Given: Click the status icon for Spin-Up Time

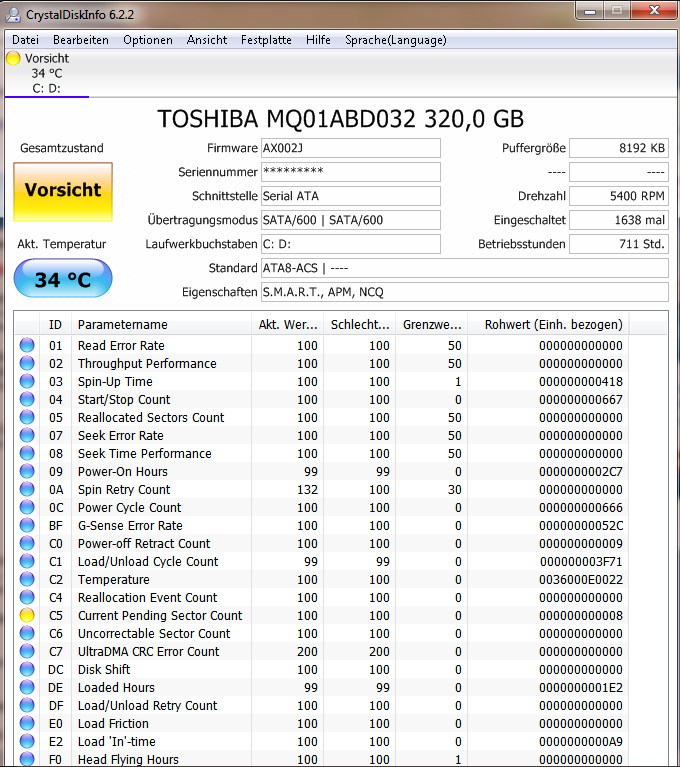Looking at the screenshot, I should click(x=27, y=382).
